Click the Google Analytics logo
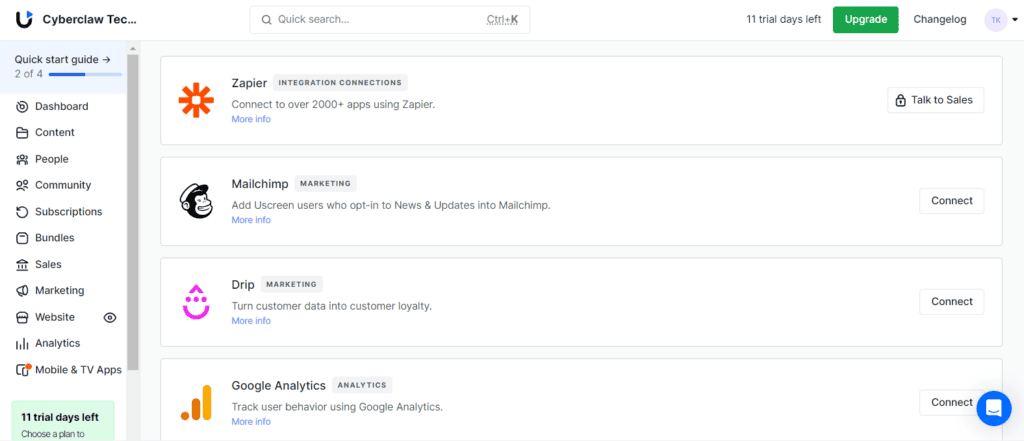The width and height of the screenshot is (1024, 441). point(196,402)
